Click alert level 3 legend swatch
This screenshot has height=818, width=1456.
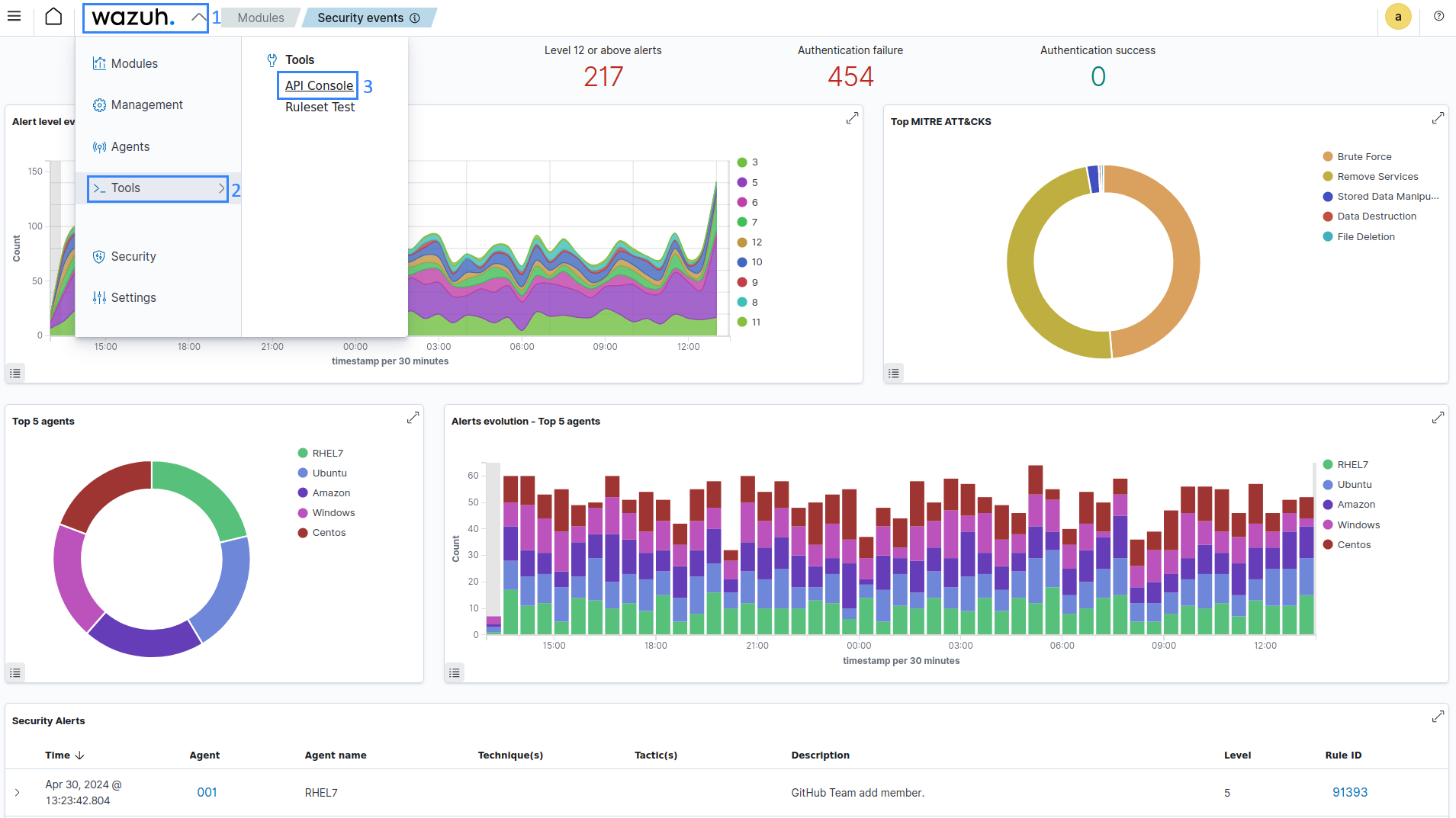click(742, 162)
